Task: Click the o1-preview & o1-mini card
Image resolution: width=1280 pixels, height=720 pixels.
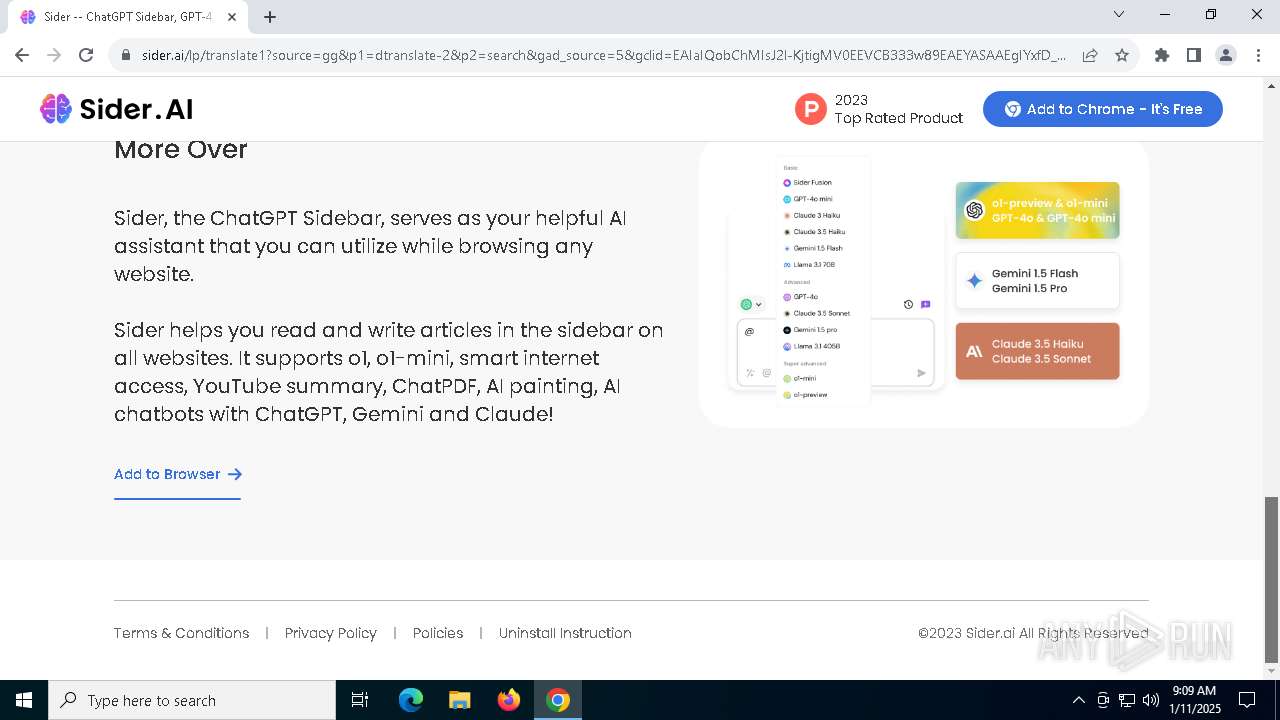Action: (1038, 210)
